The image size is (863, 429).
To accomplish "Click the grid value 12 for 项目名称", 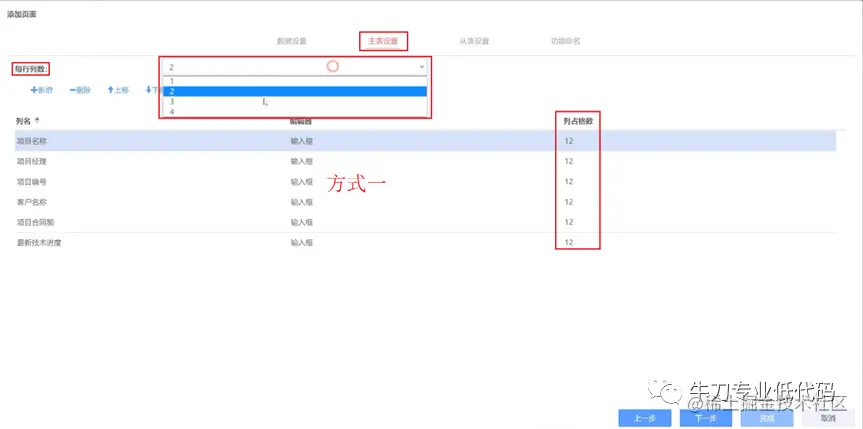I will click(x=569, y=141).
